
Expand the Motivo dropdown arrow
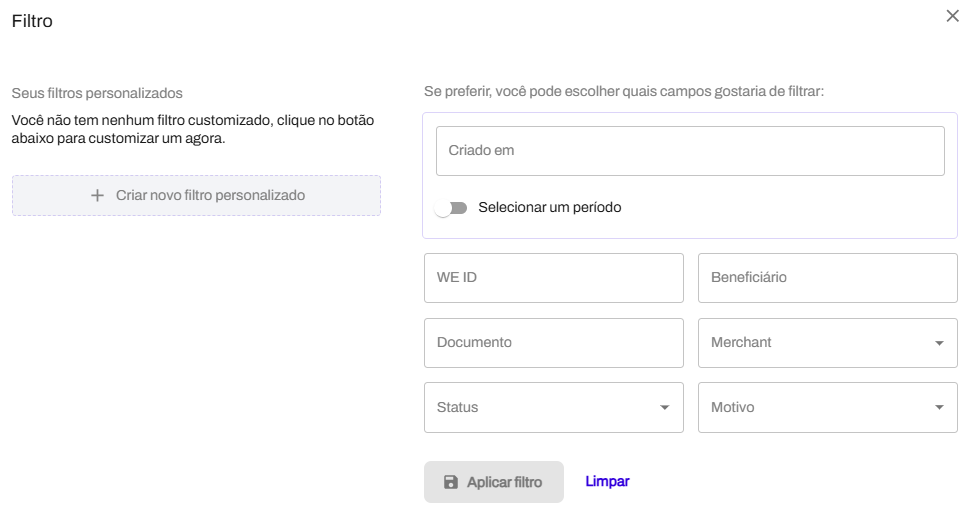[x=939, y=408]
